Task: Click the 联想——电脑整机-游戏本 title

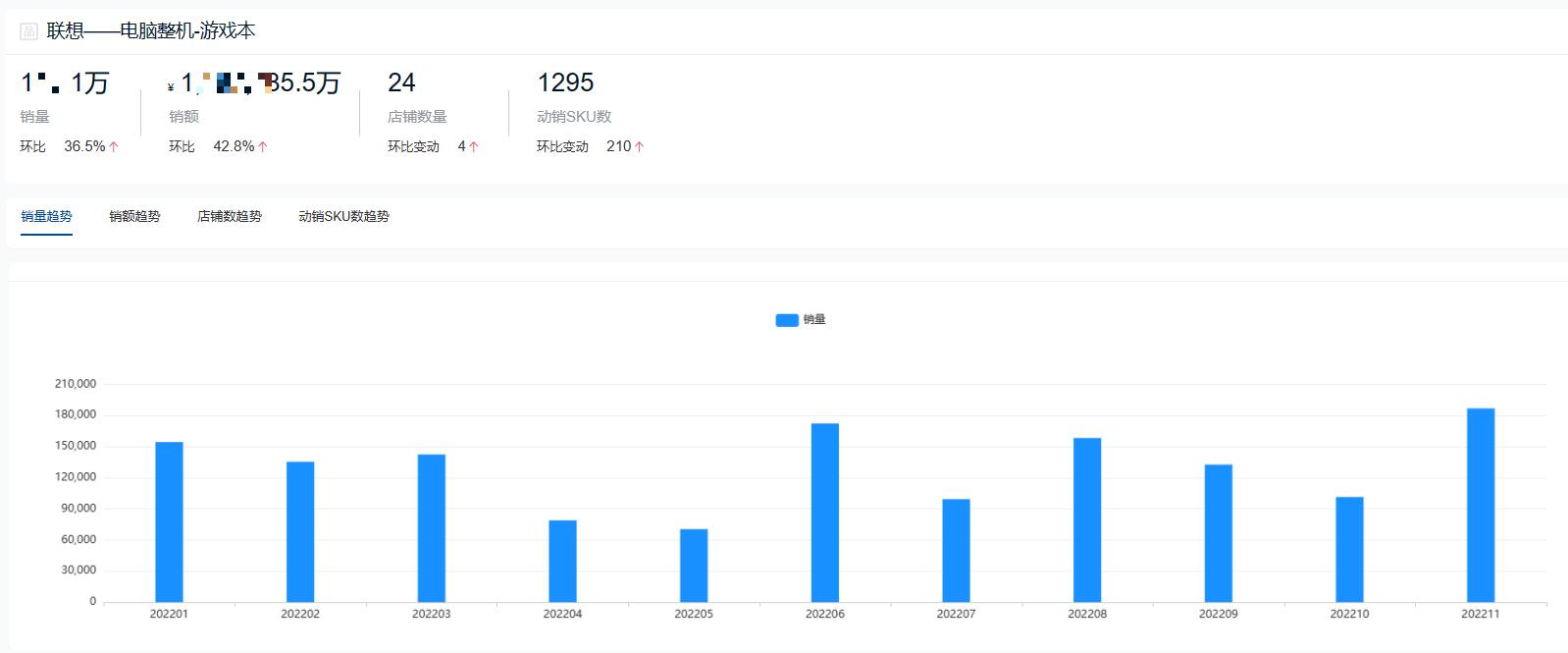Action: 151,31
